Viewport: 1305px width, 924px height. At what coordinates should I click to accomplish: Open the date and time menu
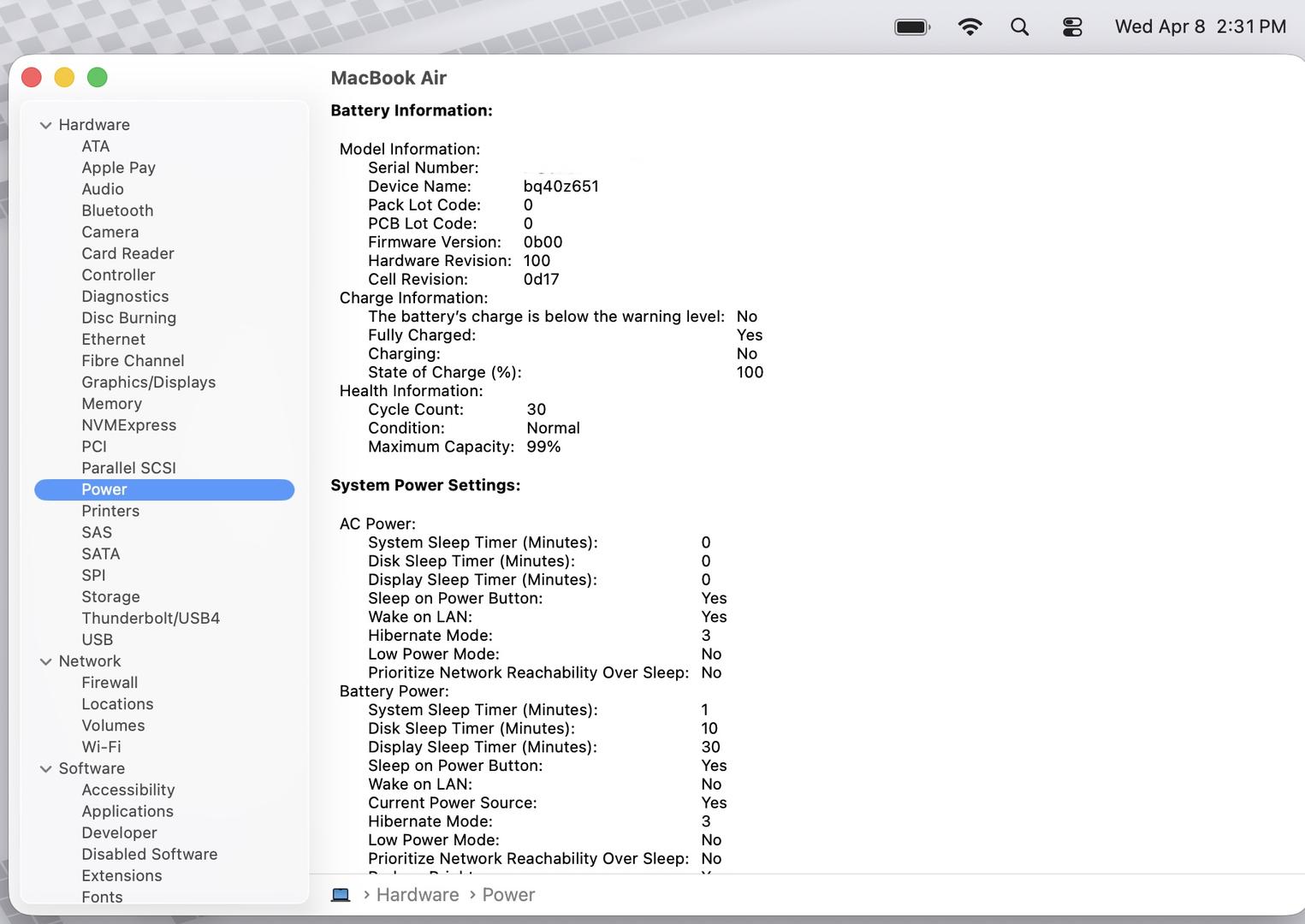point(1200,27)
